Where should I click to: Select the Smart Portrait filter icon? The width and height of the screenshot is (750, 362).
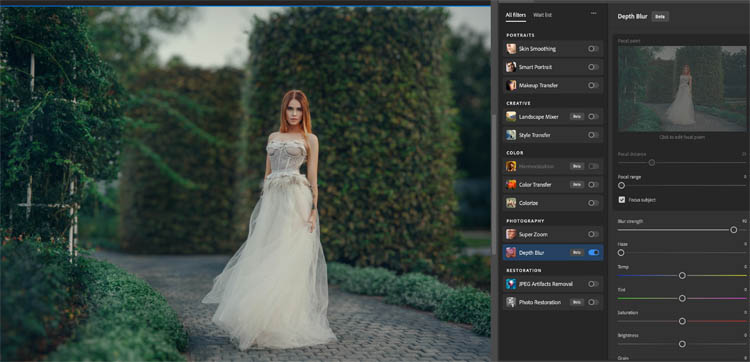pos(511,67)
